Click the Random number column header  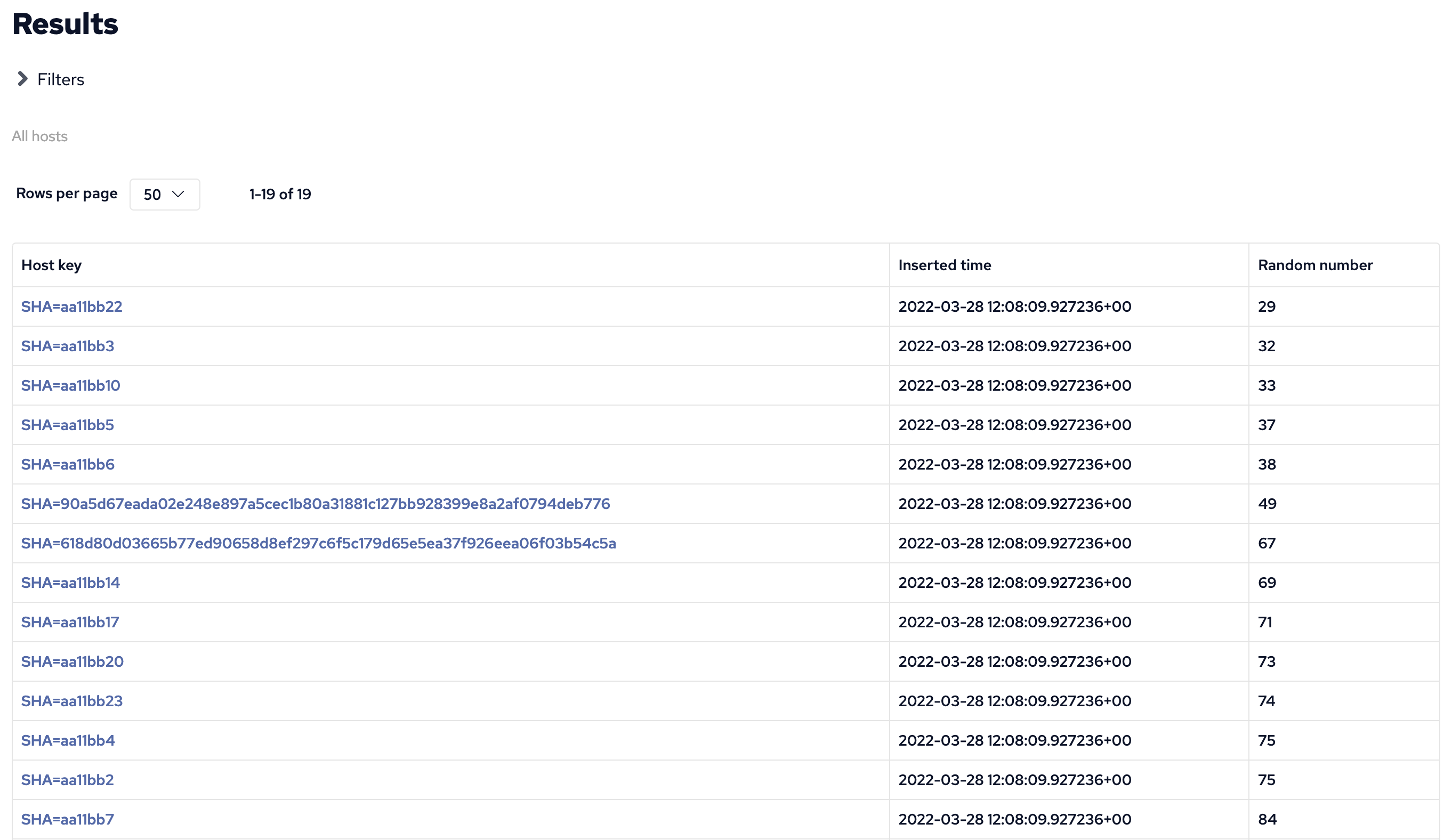pyautogui.click(x=1315, y=265)
